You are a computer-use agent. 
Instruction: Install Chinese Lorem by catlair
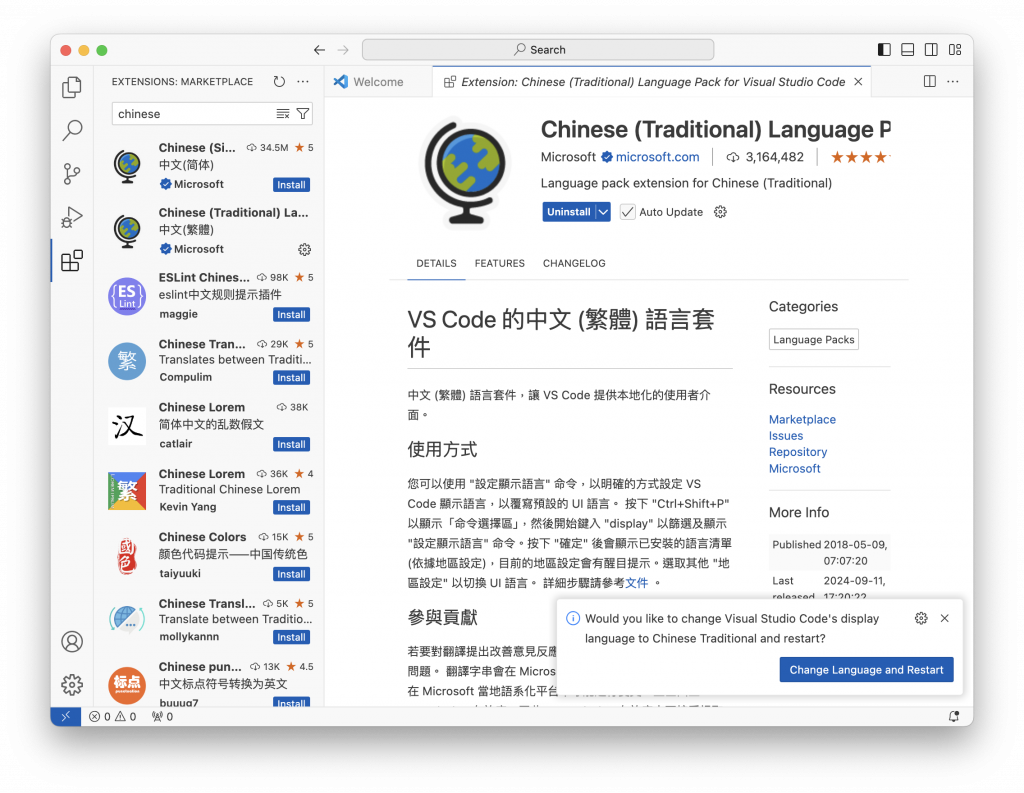(291, 444)
